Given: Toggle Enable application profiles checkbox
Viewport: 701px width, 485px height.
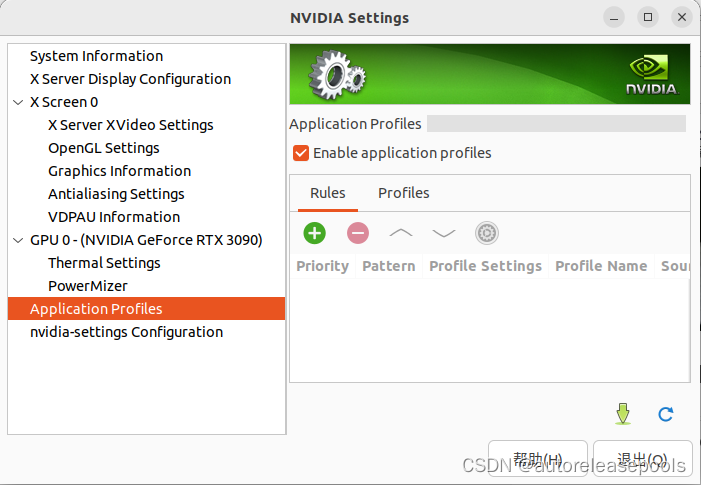Looking at the screenshot, I should [x=301, y=153].
